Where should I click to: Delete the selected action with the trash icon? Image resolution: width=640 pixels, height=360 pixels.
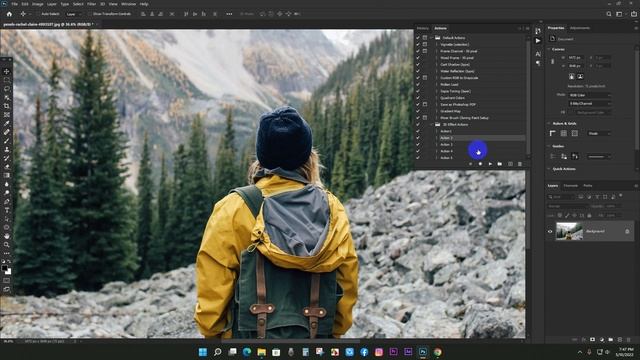coord(520,164)
